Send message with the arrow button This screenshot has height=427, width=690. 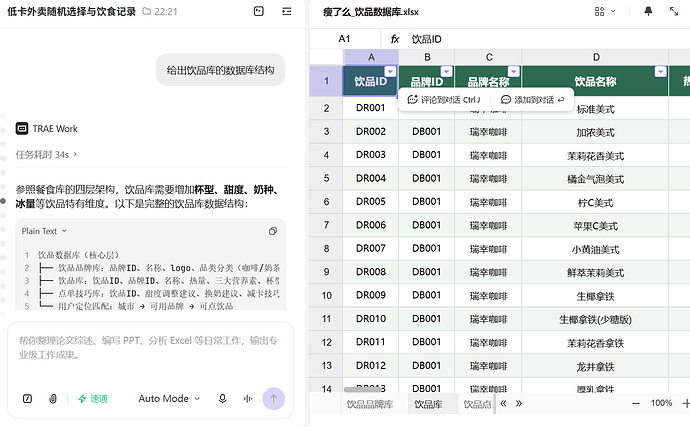pyautogui.click(x=274, y=399)
